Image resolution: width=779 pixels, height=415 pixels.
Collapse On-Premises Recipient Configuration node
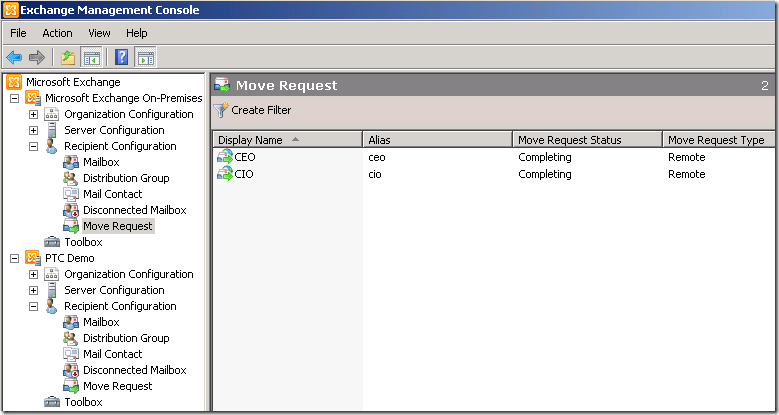(33, 146)
